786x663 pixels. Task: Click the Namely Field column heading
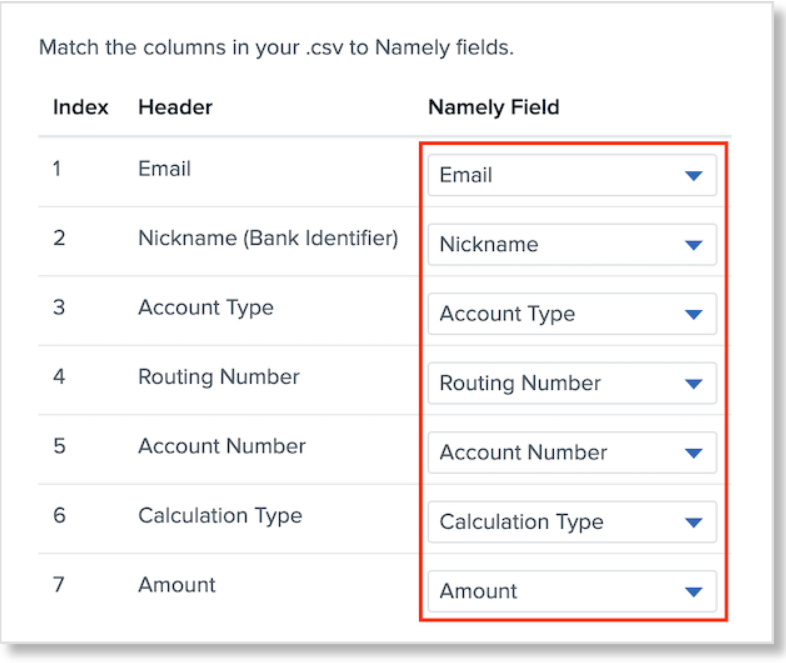coord(493,107)
